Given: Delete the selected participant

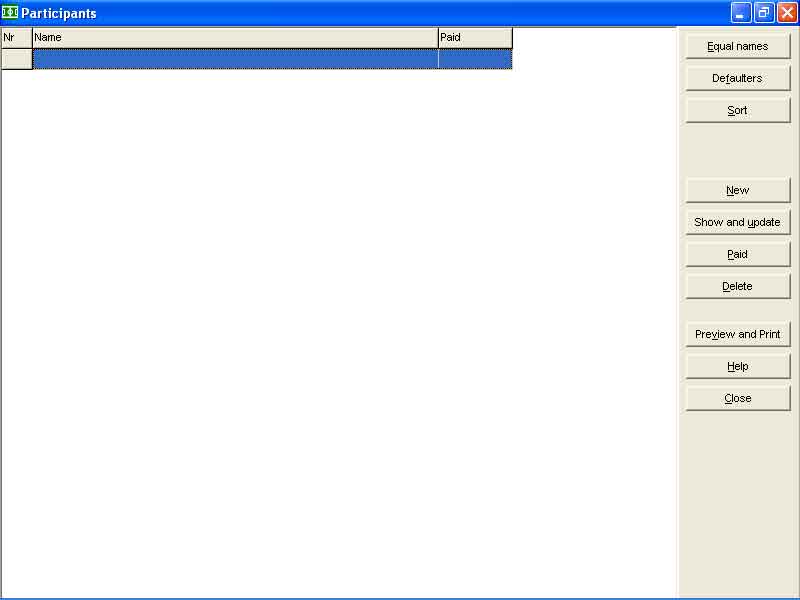Looking at the screenshot, I should tap(738, 286).
